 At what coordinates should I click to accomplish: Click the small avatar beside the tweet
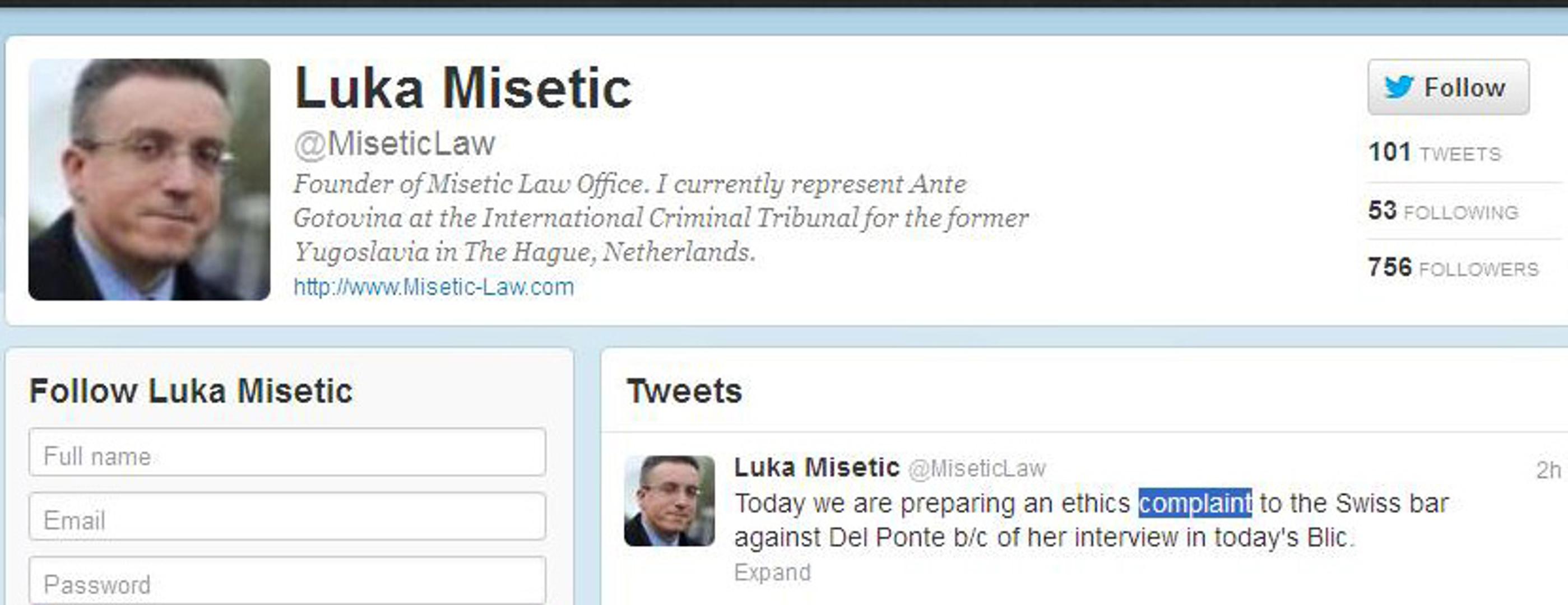coord(669,500)
